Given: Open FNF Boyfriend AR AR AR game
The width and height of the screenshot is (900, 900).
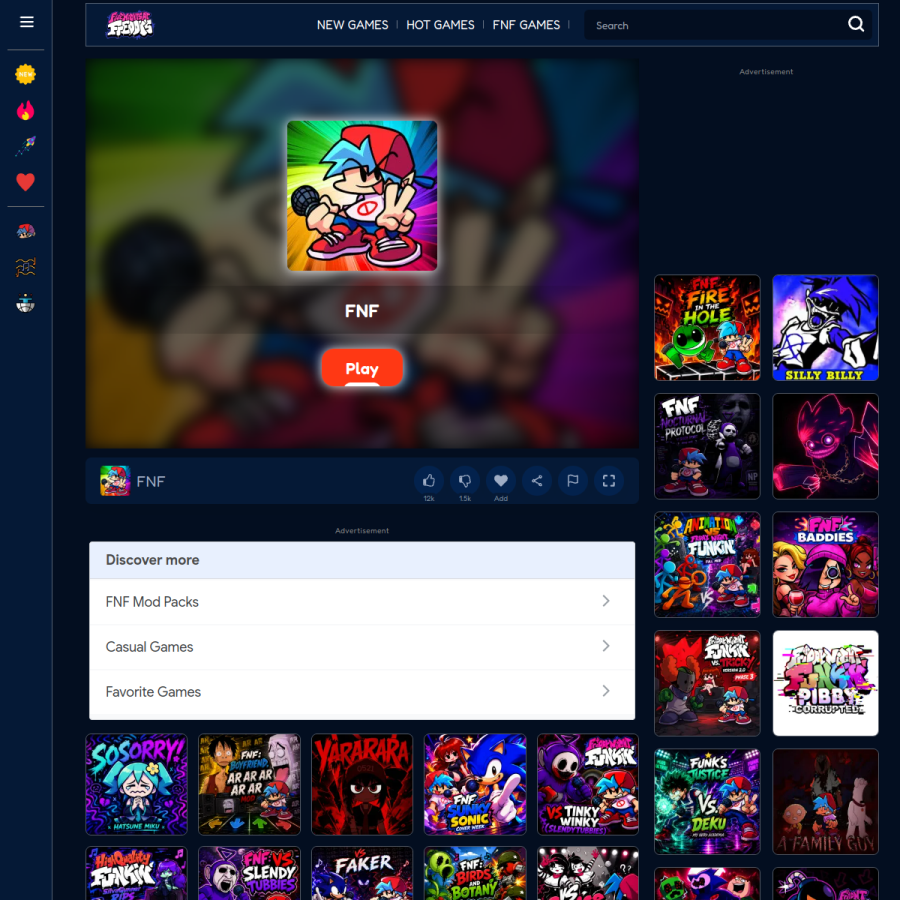Looking at the screenshot, I should click(249, 784).
